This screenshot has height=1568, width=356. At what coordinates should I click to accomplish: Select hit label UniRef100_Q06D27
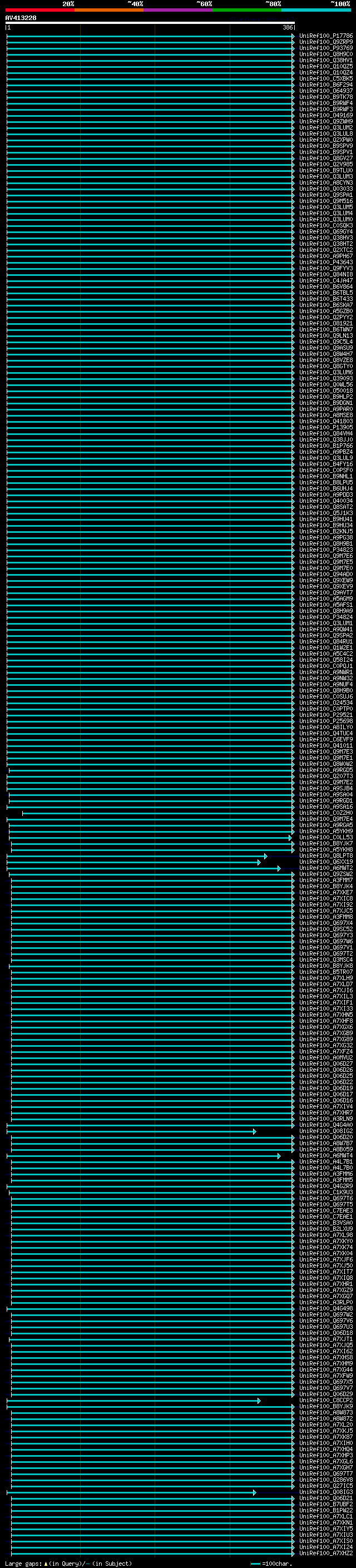(325, 1064)
